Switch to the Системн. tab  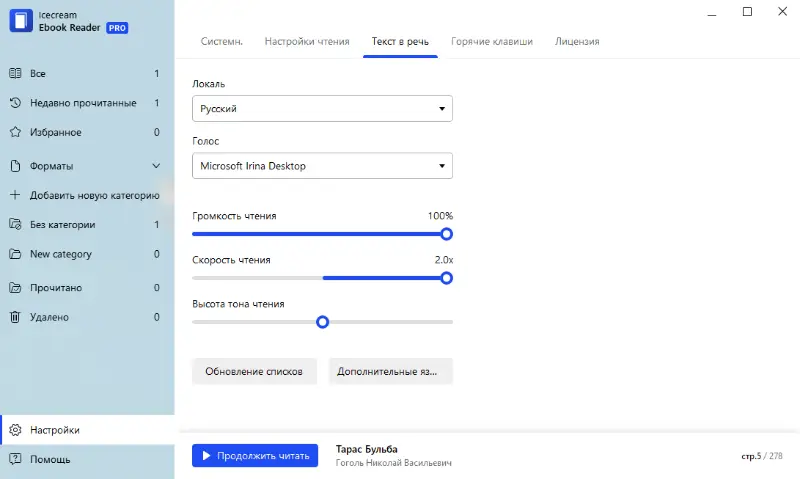coord(221,41)
